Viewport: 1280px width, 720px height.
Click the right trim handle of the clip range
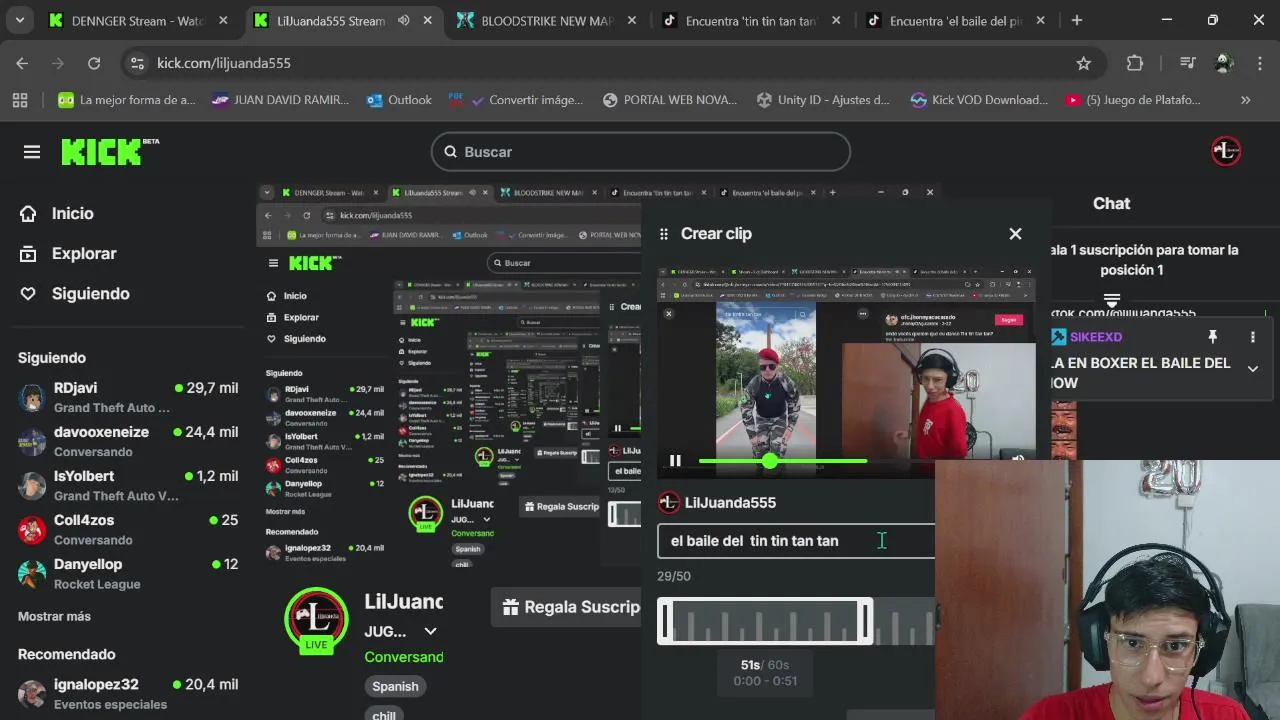click(866, 622)
